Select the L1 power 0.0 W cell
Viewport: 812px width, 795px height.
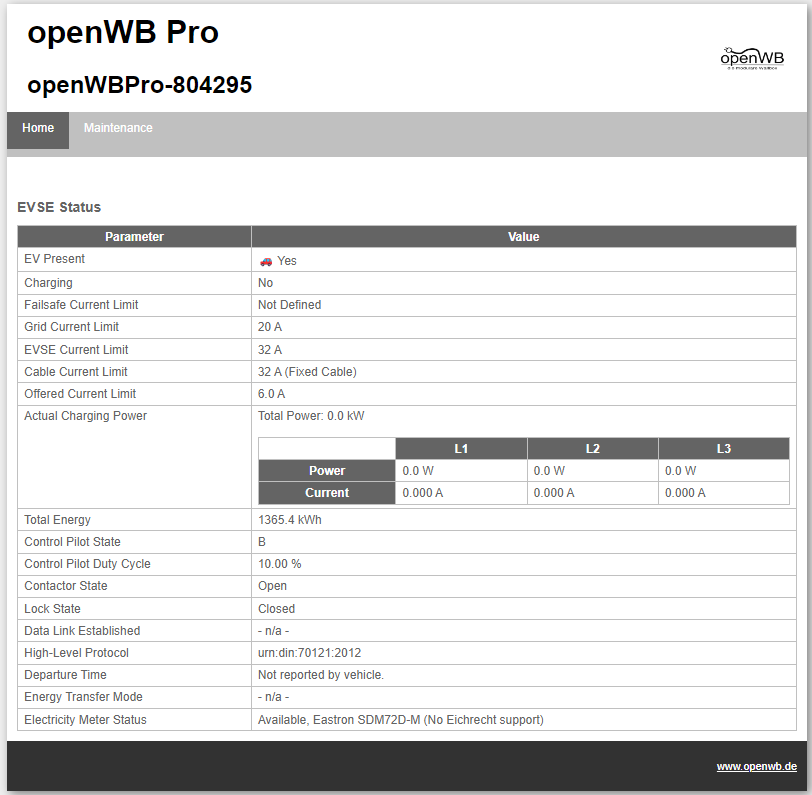(461, 471)
